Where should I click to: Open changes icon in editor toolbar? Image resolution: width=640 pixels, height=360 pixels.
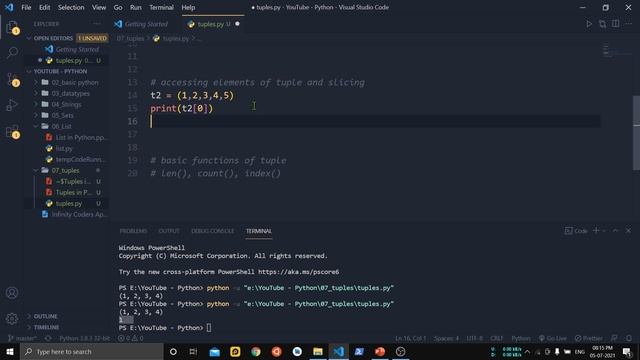tap(602, 24)
